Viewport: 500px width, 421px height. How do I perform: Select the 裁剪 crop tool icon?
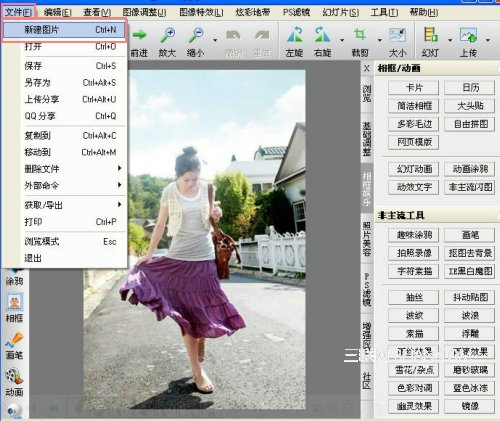coord(360,34)
